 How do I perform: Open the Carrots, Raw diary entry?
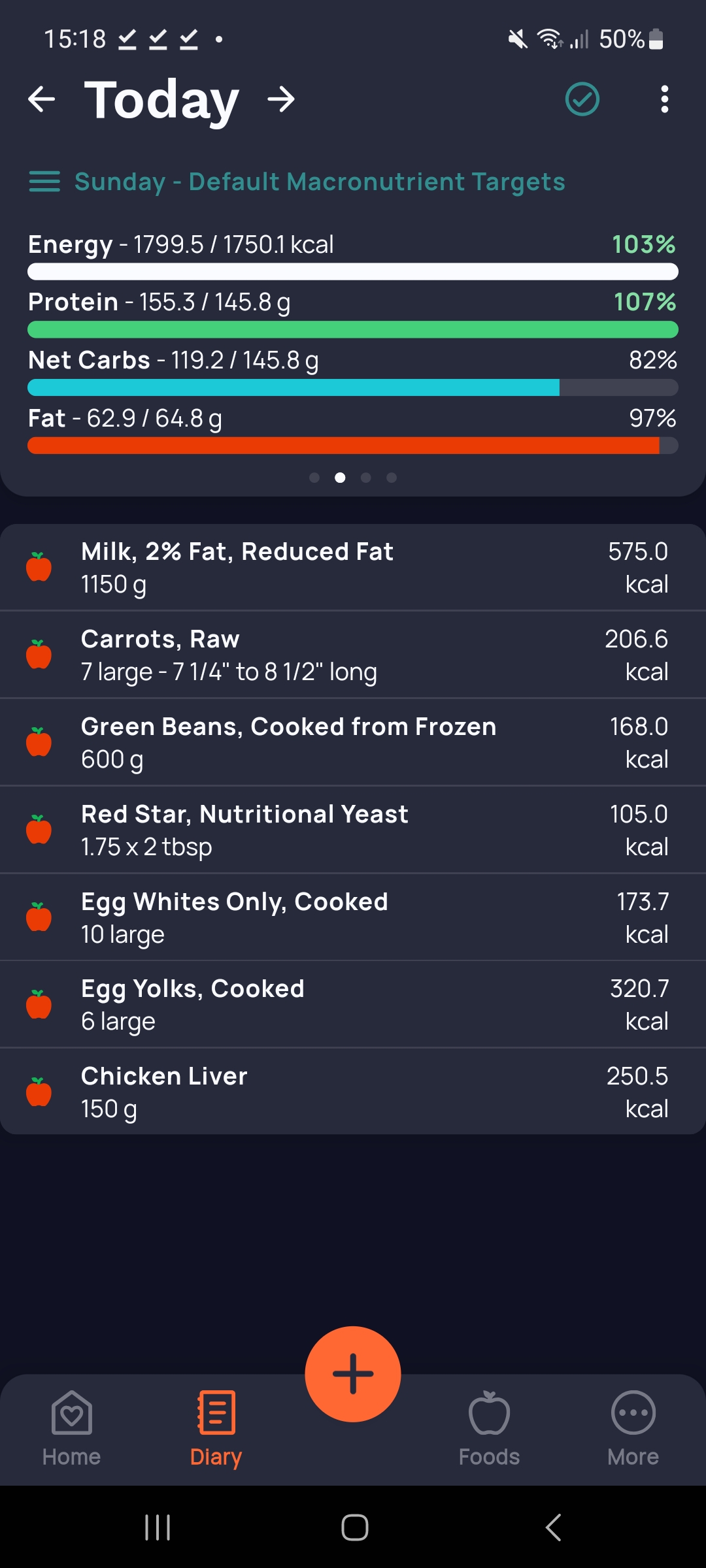[353, 655]
